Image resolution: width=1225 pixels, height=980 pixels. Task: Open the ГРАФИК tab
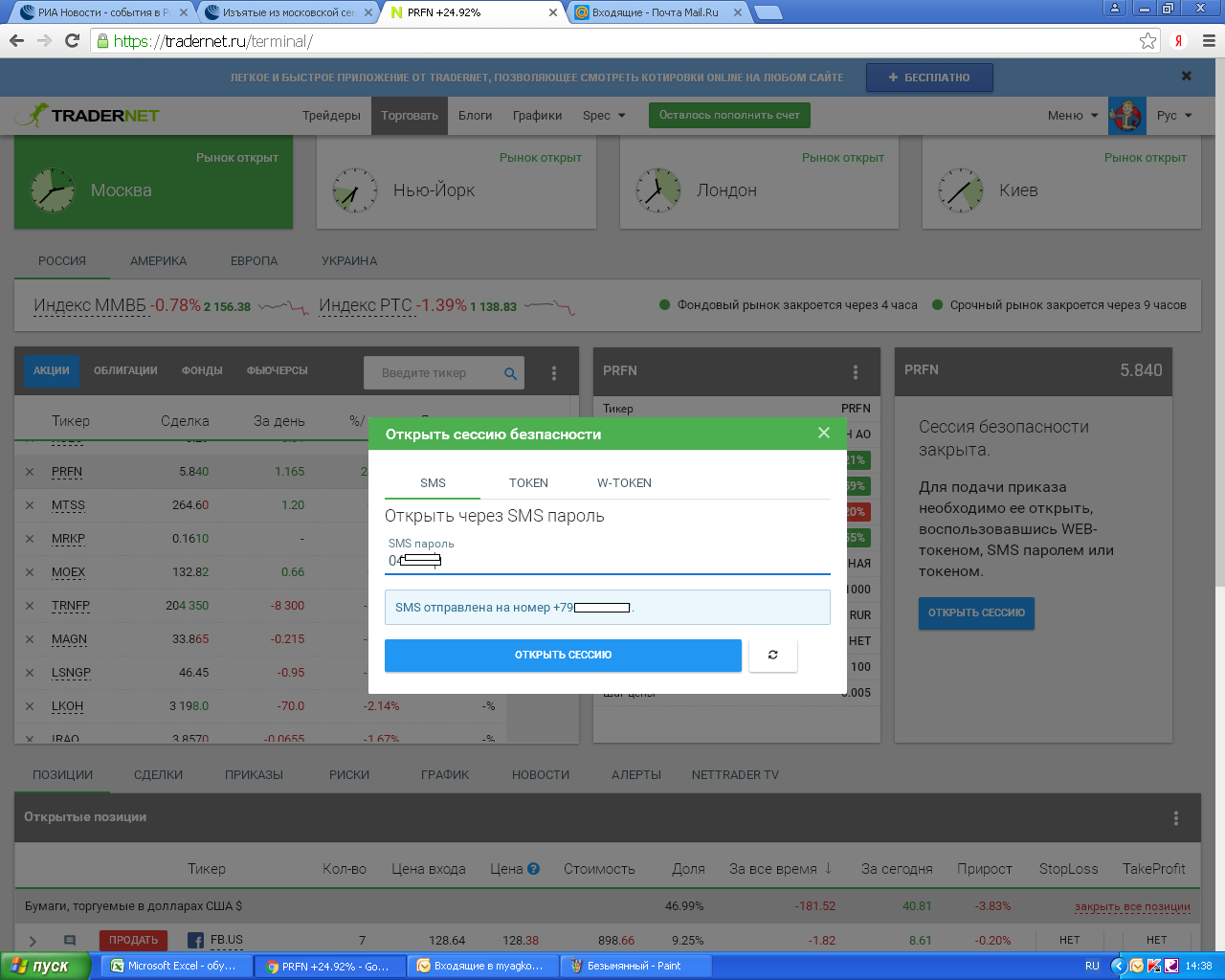click(445, 775)
